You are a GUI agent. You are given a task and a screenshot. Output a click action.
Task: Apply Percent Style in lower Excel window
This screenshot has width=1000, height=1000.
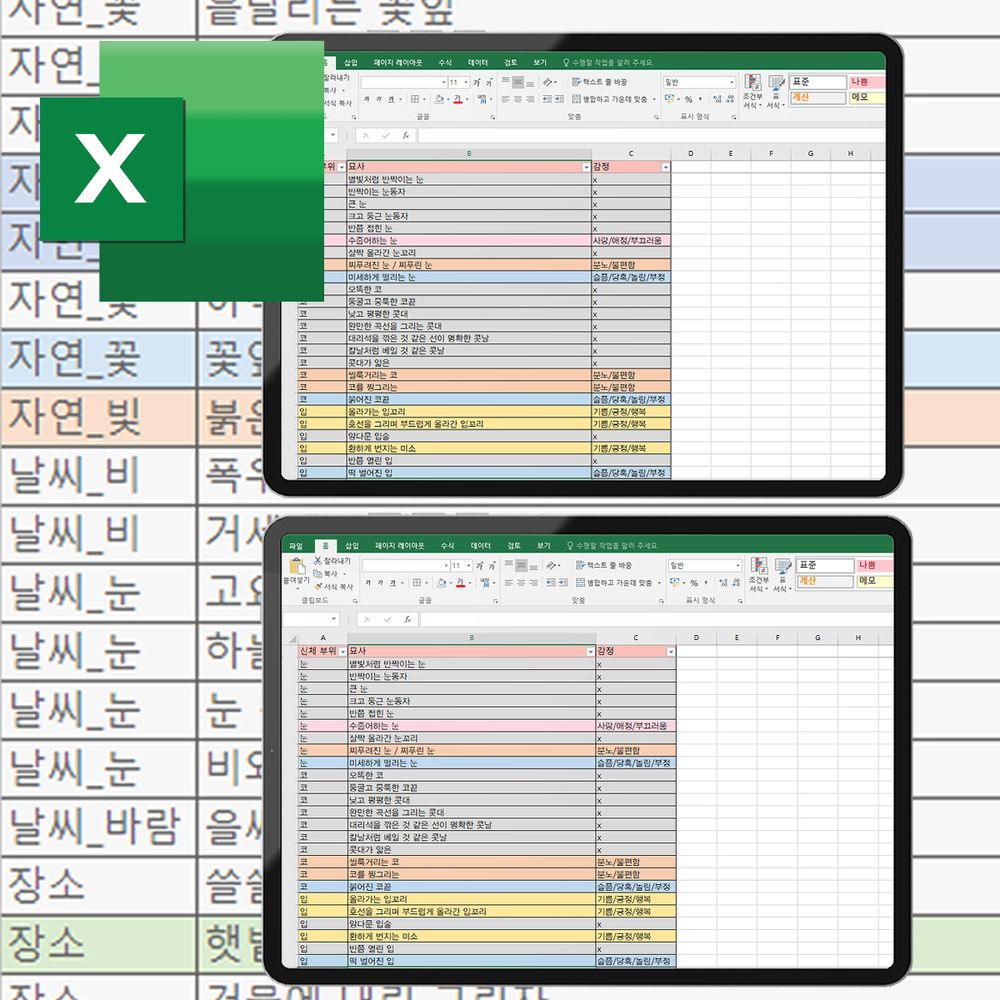(694, 584)
